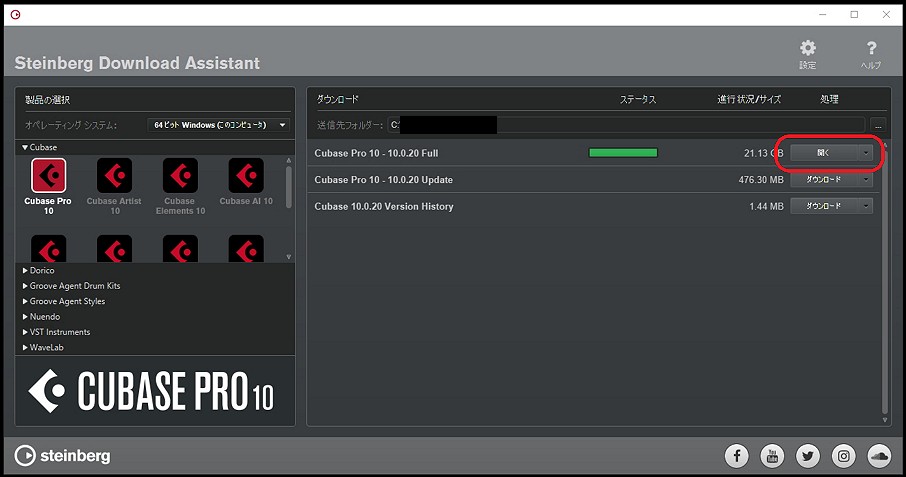Open the operating system dropdown
This screenshot has height=477, width=906.
pyautogui.click(x=218, y=125)
